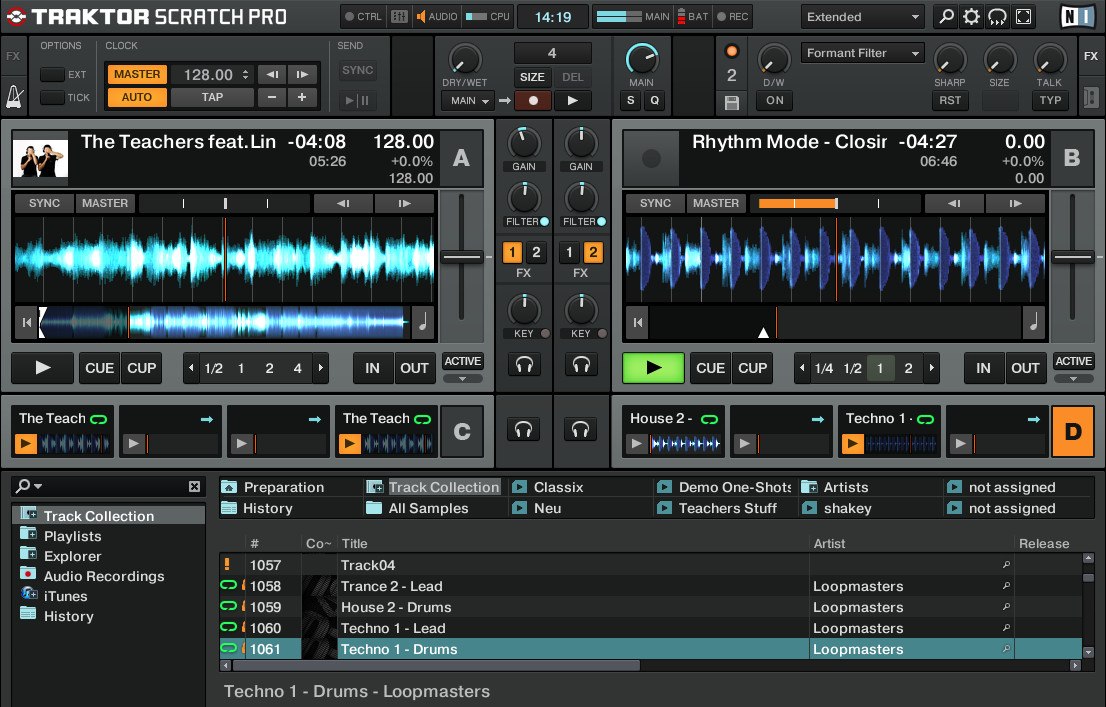This screenshot has width=1106, height=707.
Task: Show larger loop sizes on Deck A
Action: 321,368
